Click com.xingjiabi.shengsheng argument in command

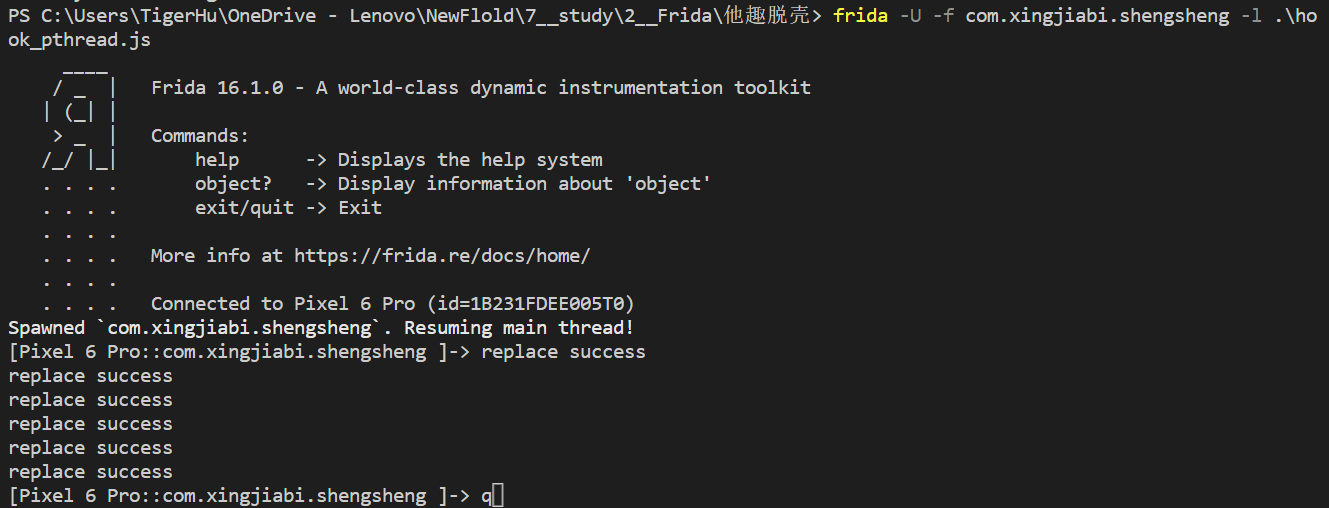pos(1097,17)
